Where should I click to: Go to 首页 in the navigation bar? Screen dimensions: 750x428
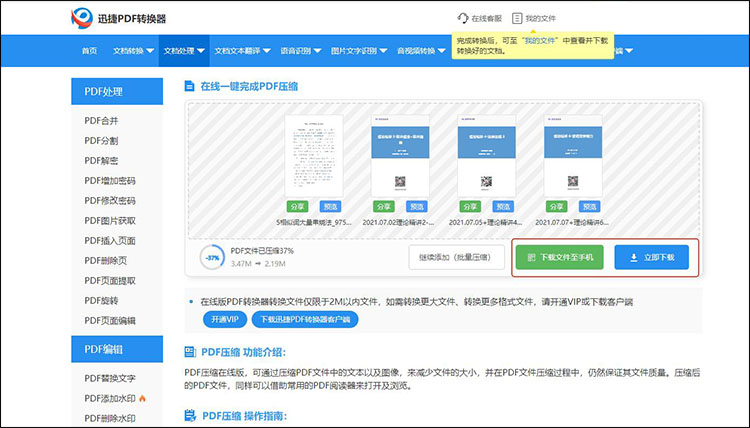89,51
